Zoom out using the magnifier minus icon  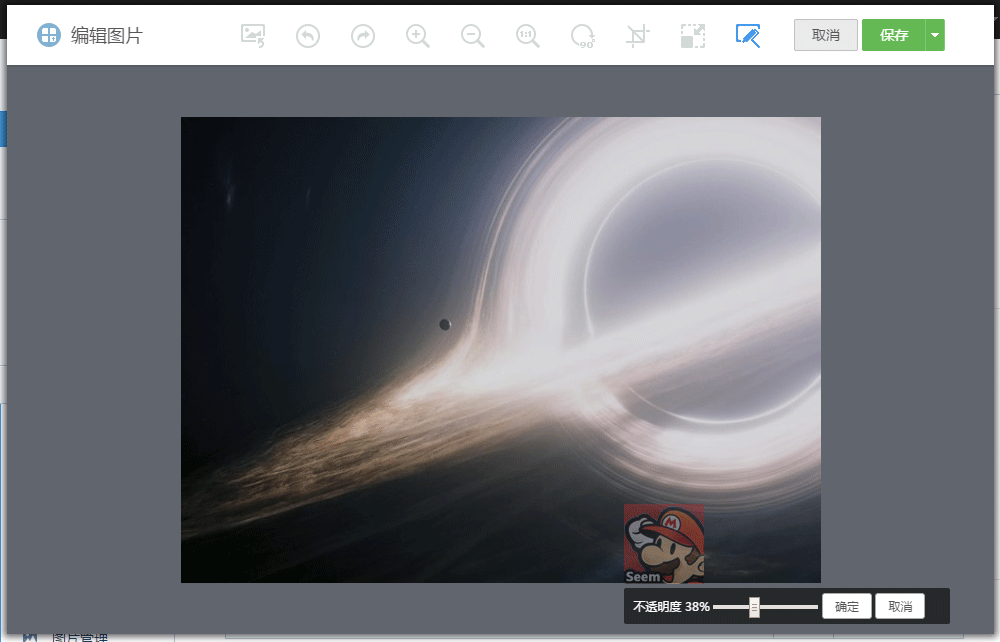coord(473,36)
